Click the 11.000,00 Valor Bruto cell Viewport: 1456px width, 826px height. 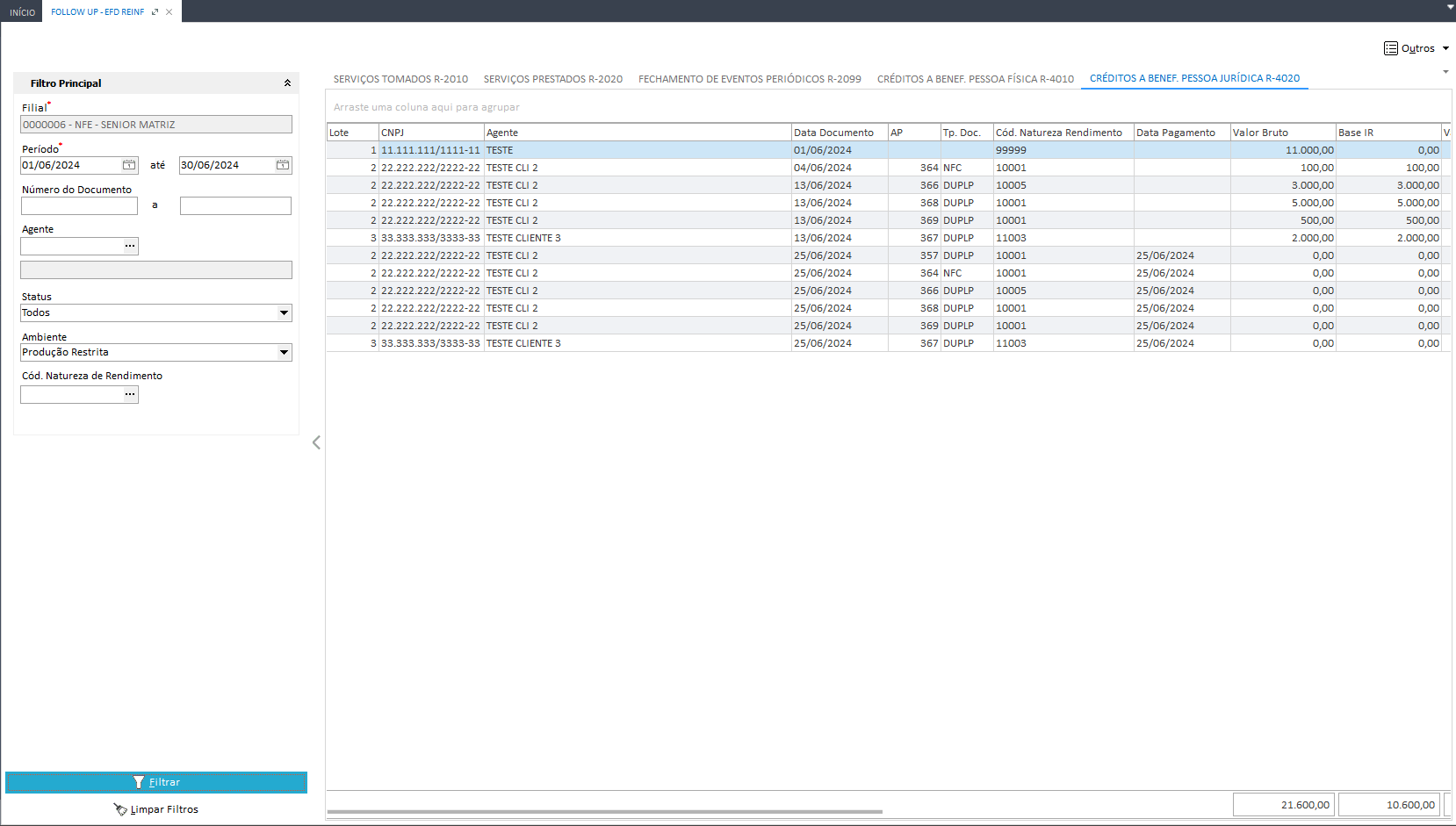(x=1283, y=150)
